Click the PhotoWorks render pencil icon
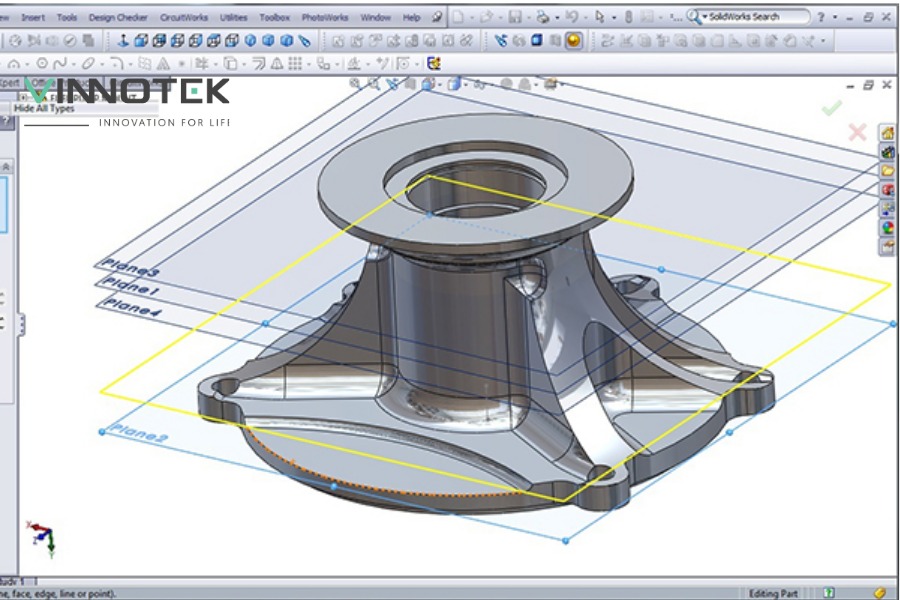Screen dimensions: 900x600 click(x=501, y=40)
